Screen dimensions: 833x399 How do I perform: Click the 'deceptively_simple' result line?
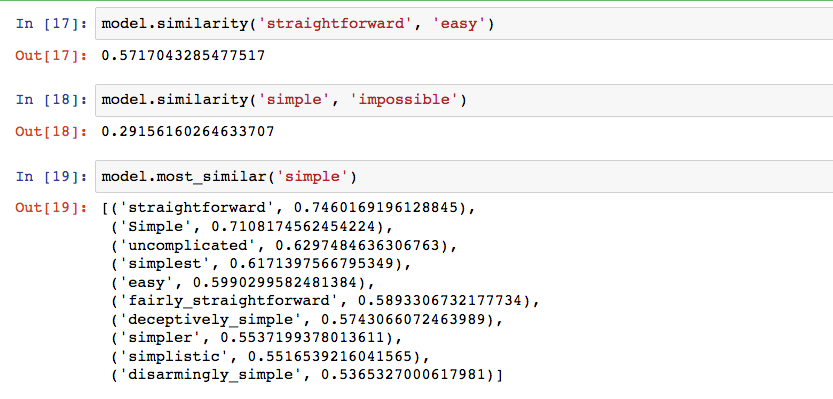(307, 320)
